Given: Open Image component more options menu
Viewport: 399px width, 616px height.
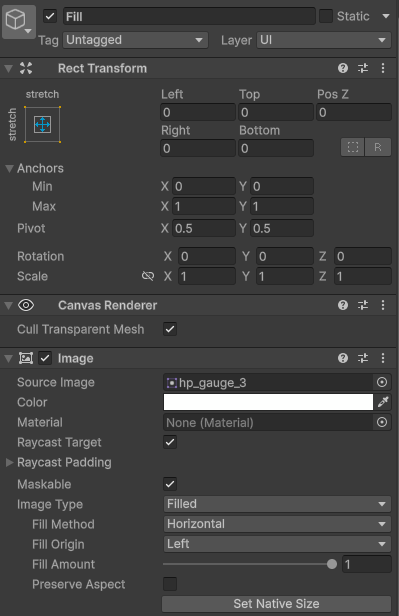Looking at the screenshot, I should [x=383, y=358].
